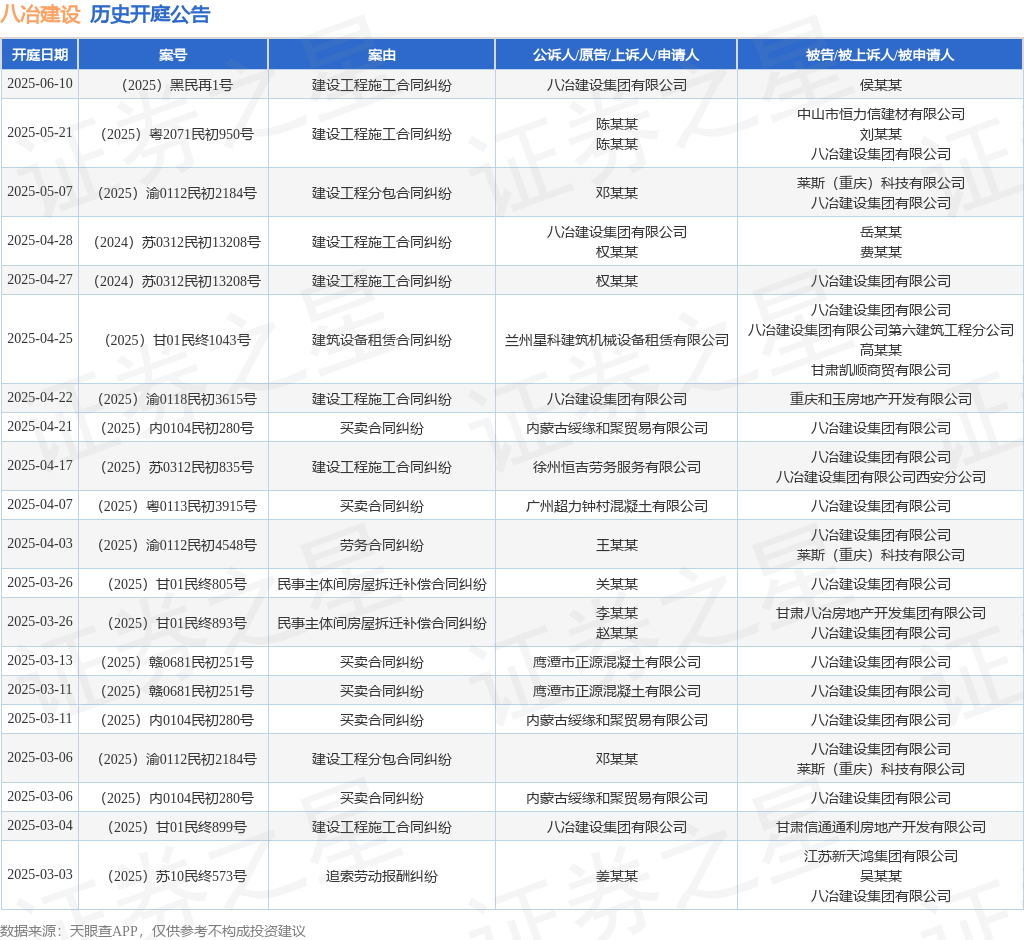Click defendant 甘肃八冶房地产开发集团有限公司

click(880, 613)
